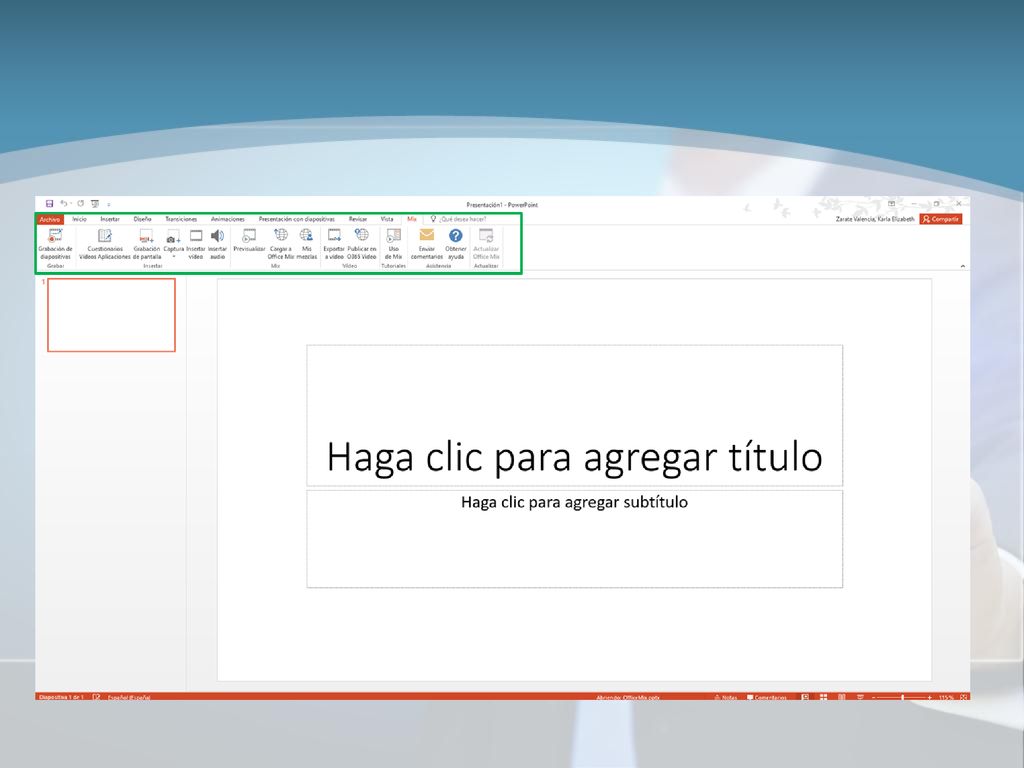
Task: Click the spell check icon in status bar
Action: point(96,697)
